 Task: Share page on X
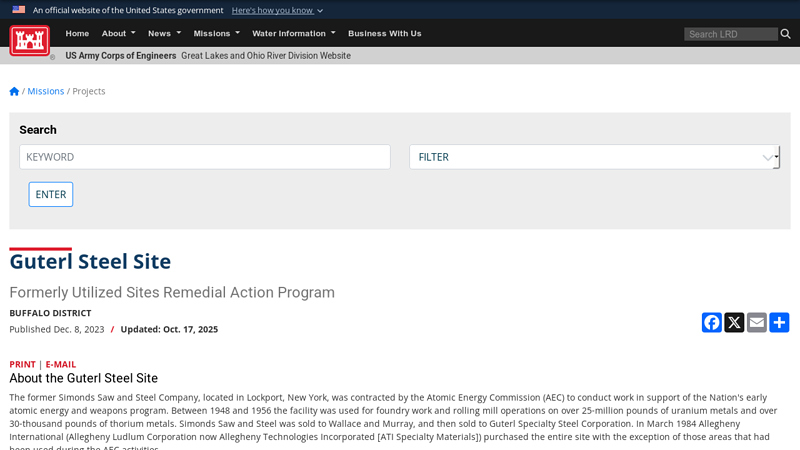click(734, 322)
